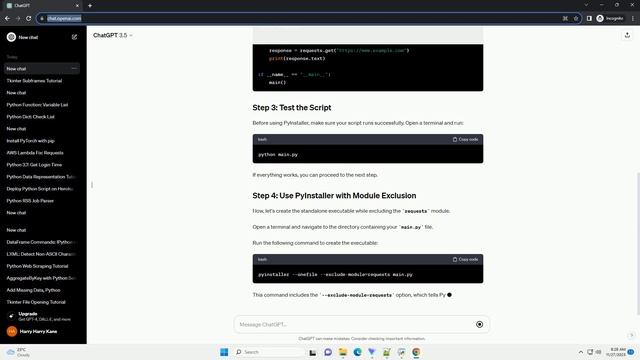Click the taskbar Search box

click(269, 352)
